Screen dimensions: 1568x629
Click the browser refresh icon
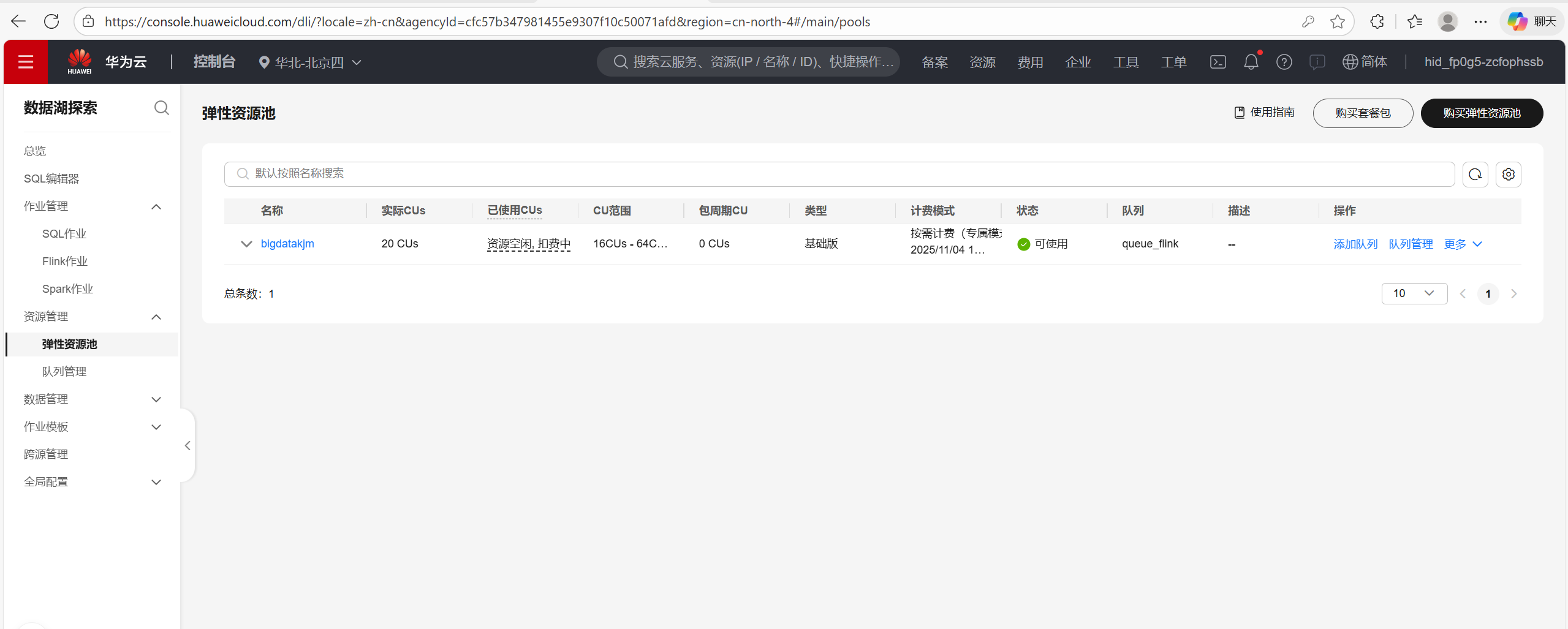pyautogui.click(x=51, y=21)
